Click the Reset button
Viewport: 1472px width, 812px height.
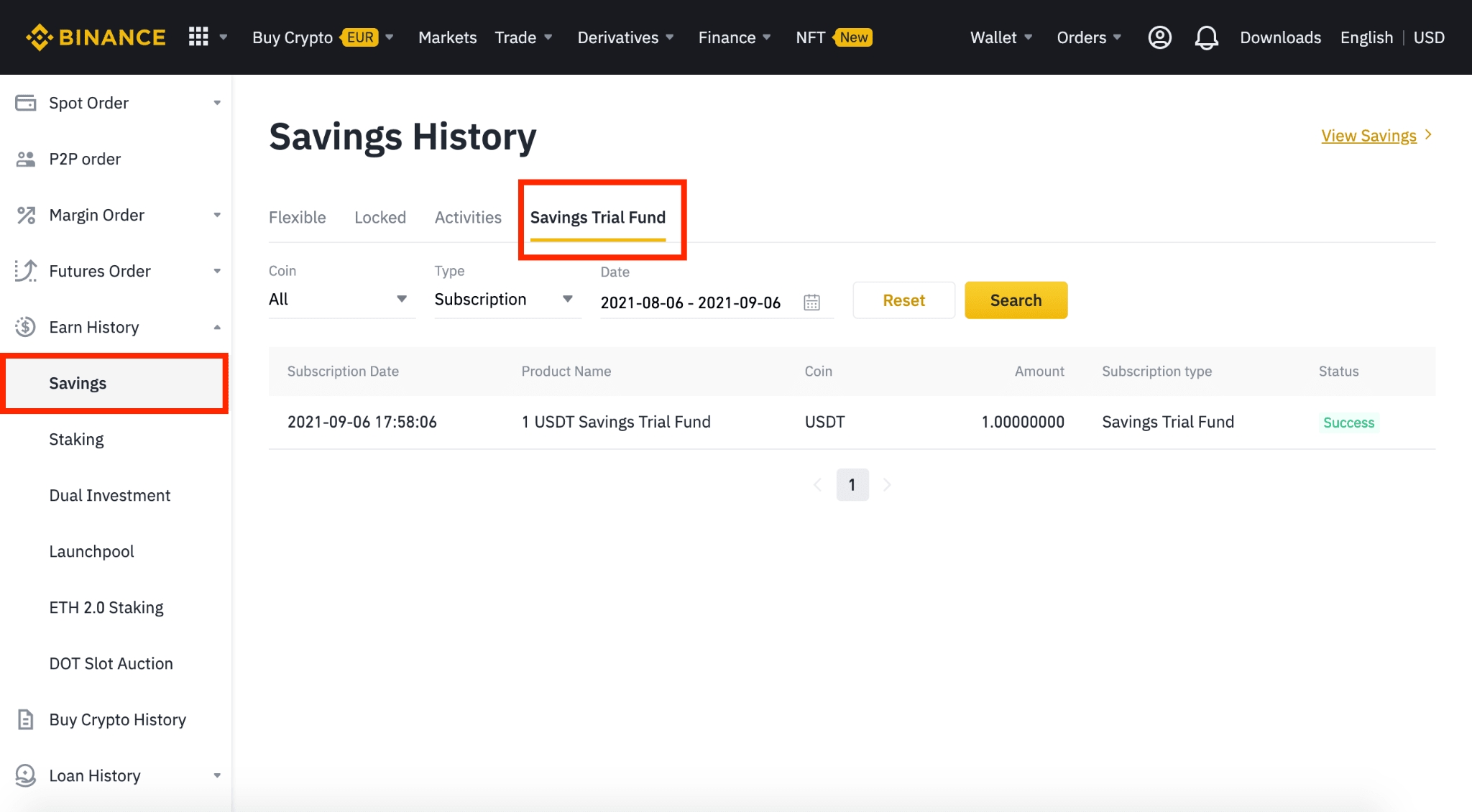(x=903, y=300)
